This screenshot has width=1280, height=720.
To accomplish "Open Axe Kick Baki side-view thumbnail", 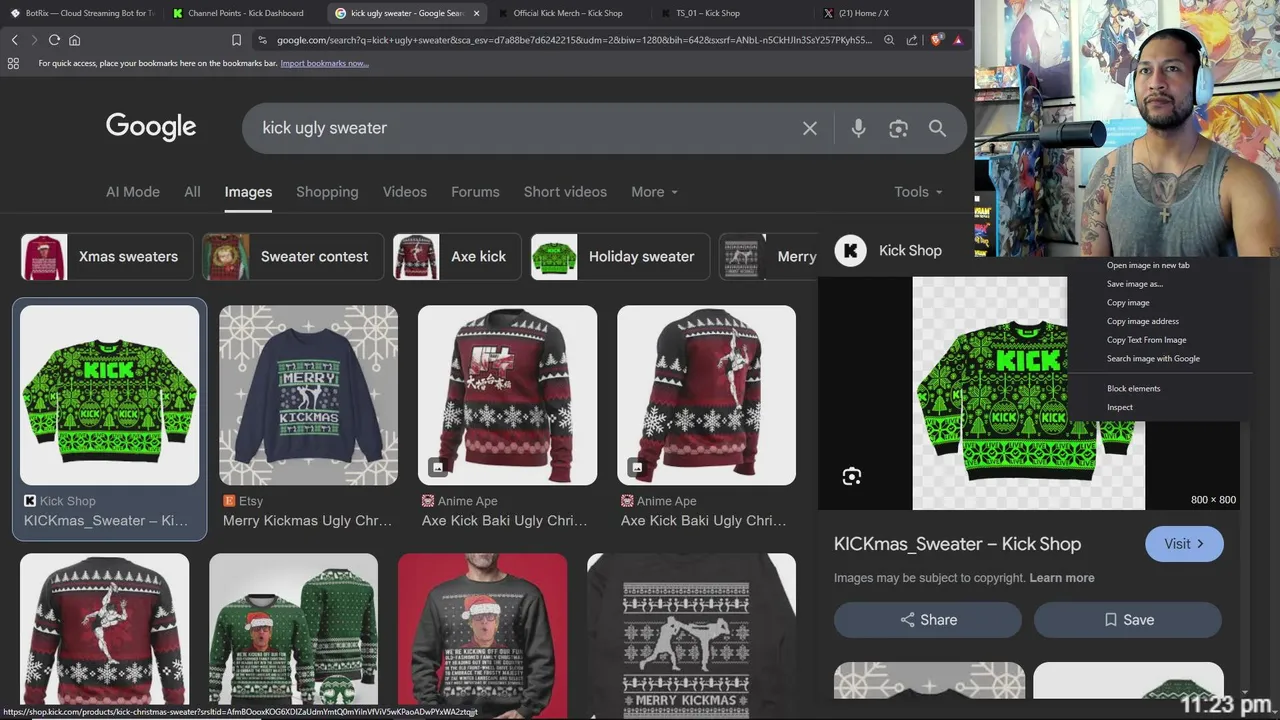I will [x=706, y=395].
